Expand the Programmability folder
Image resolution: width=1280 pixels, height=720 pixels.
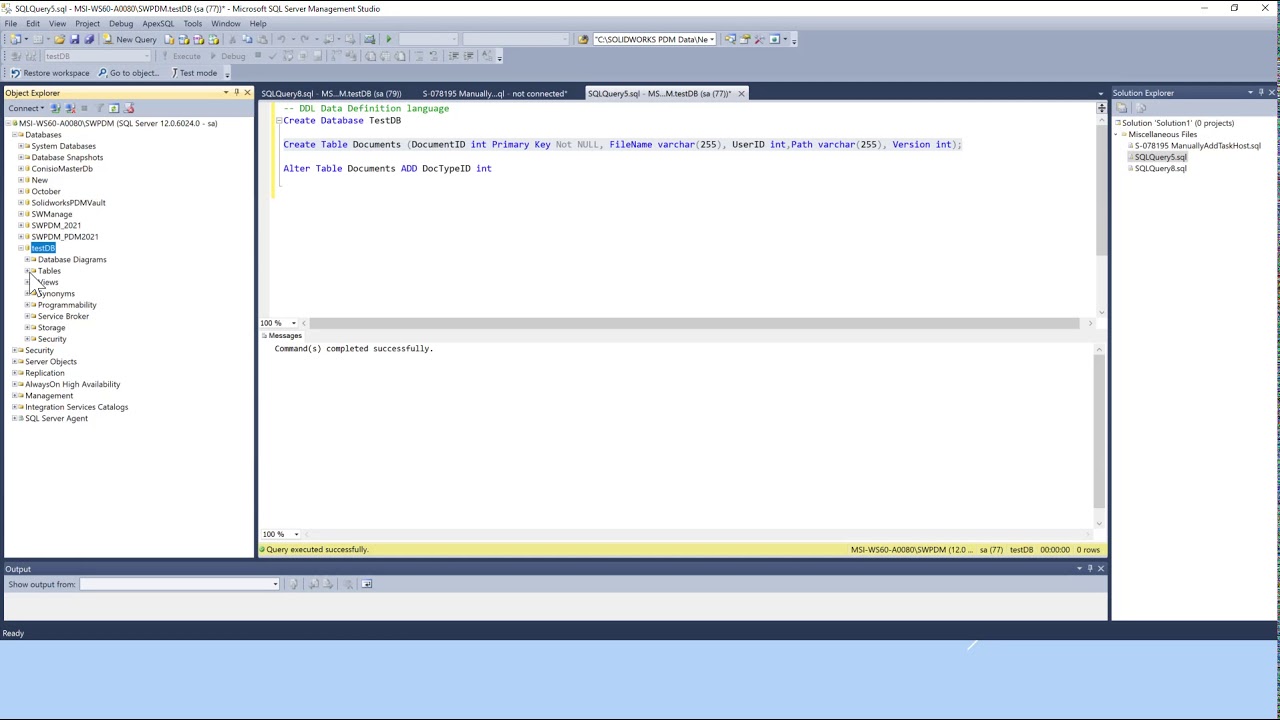point(27,305)
